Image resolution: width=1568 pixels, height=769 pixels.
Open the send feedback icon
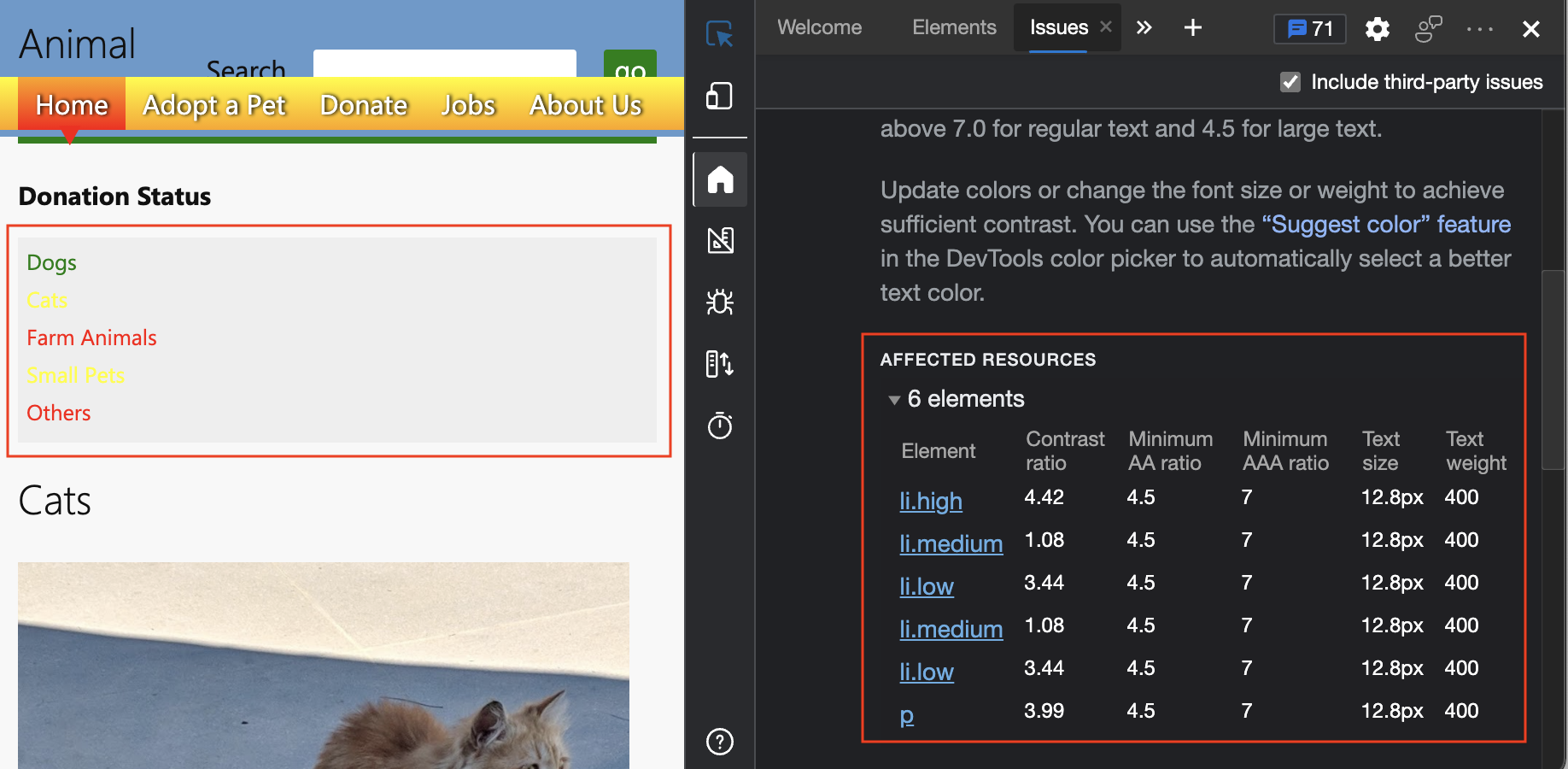pos(1428,28)
